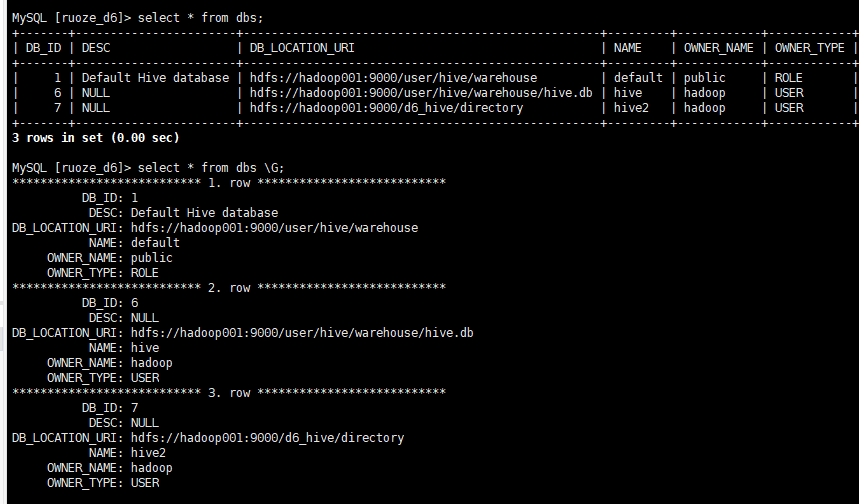The width and height of the screenshot is (859, 504).
Task: Click the "2. row" separator line
Action: coord(228,287)
